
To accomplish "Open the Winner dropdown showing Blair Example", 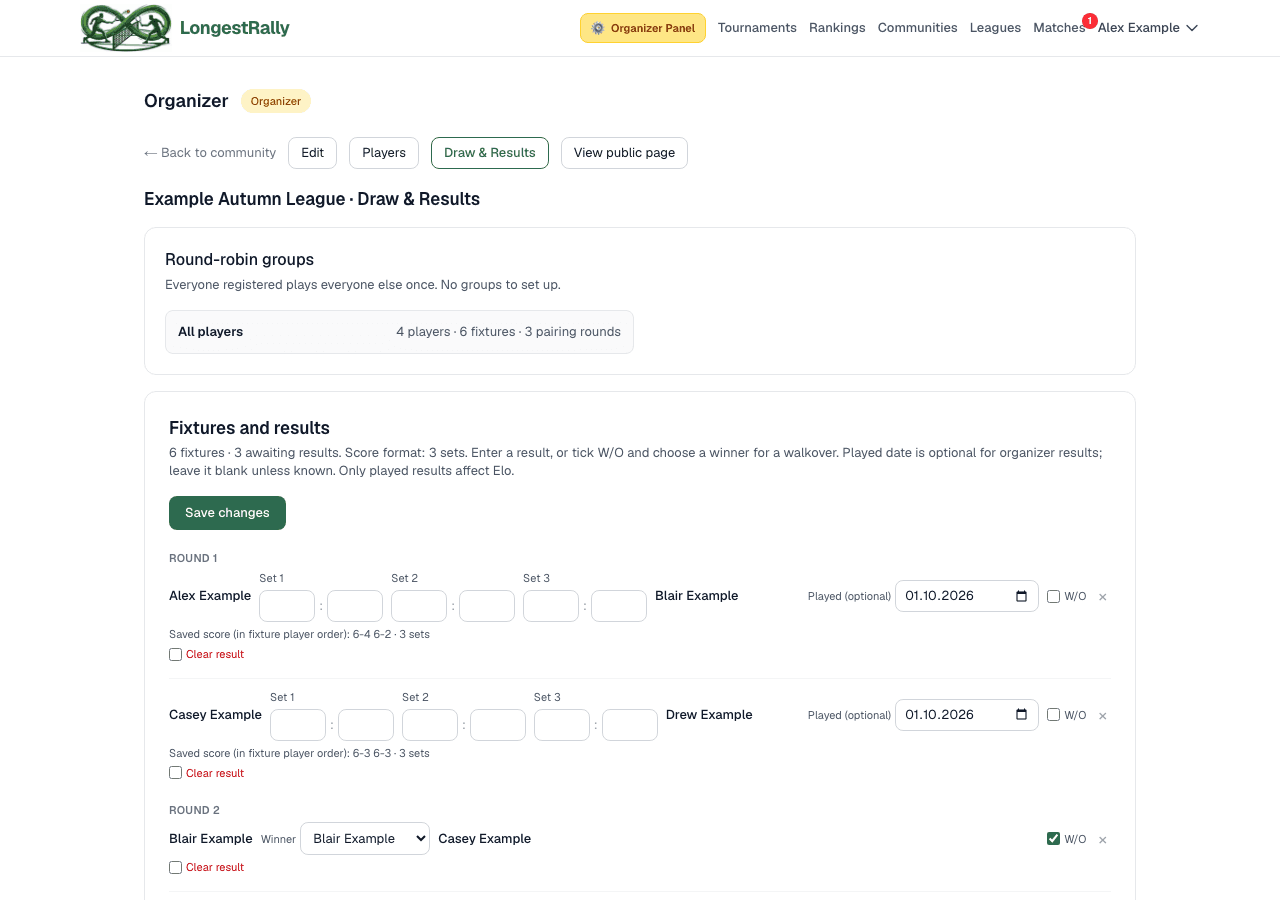I will coord(365,839).
